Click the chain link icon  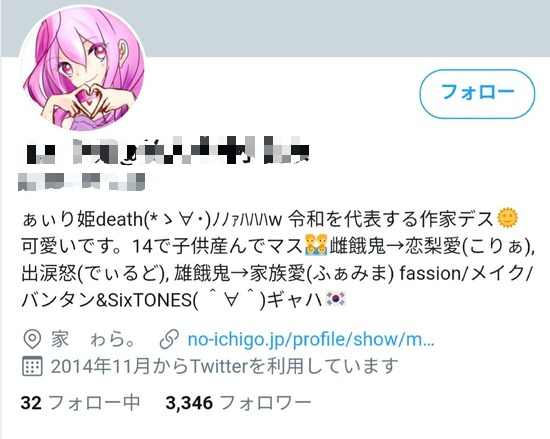[x=169, y=339]
